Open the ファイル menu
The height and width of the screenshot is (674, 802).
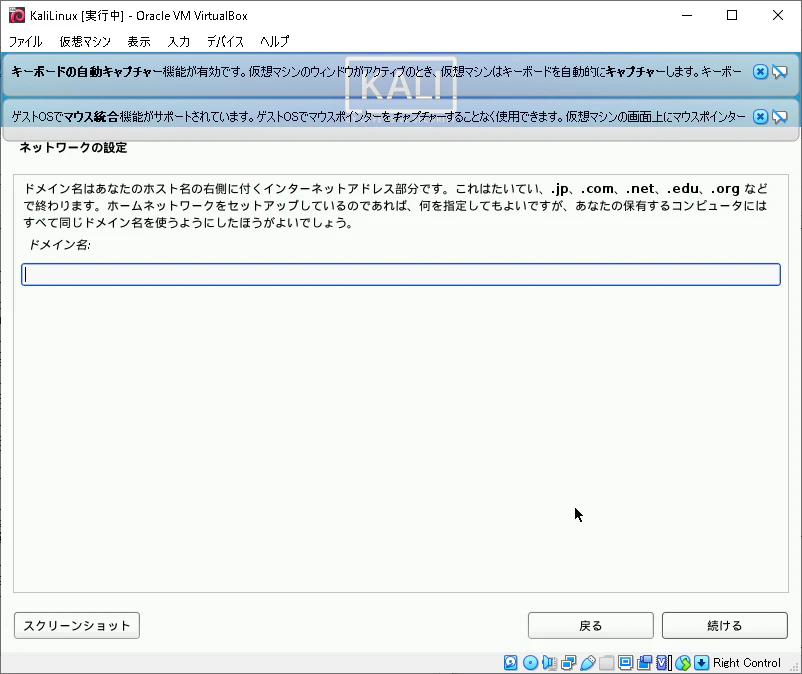tap(26, 41)
